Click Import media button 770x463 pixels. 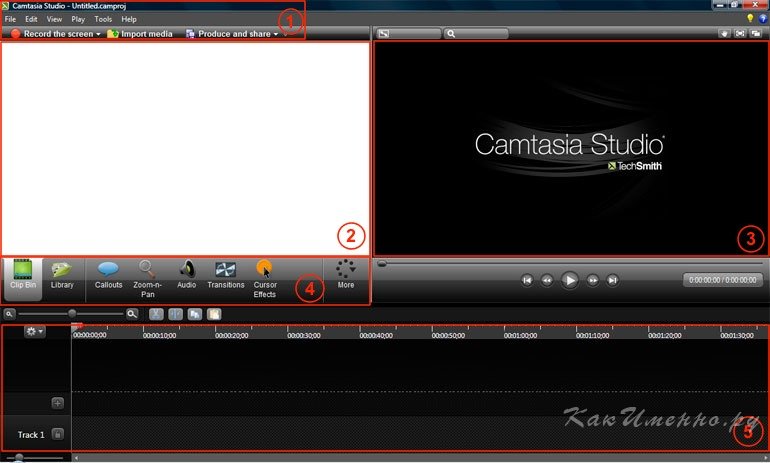[x=140, y=34]
